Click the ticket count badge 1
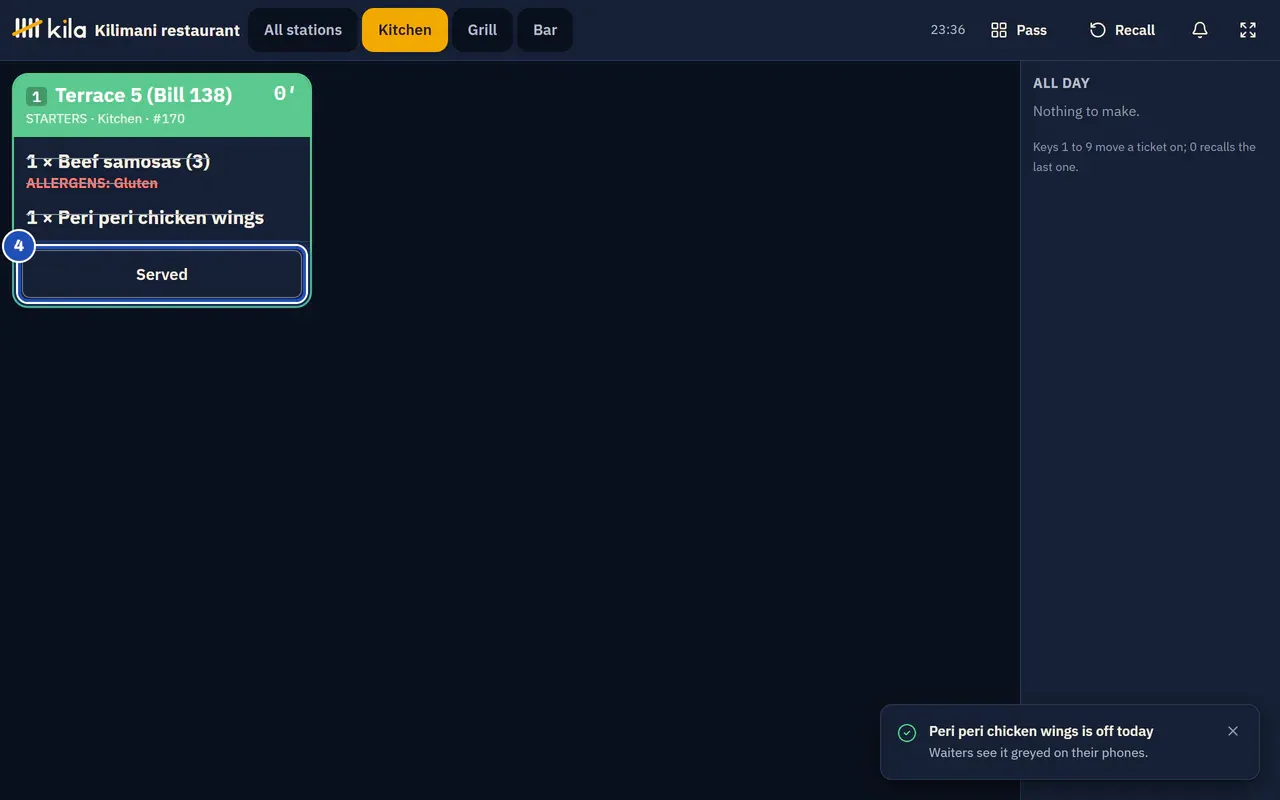The width and height of the screenshot is (1280, 800). tap(36, 97)
